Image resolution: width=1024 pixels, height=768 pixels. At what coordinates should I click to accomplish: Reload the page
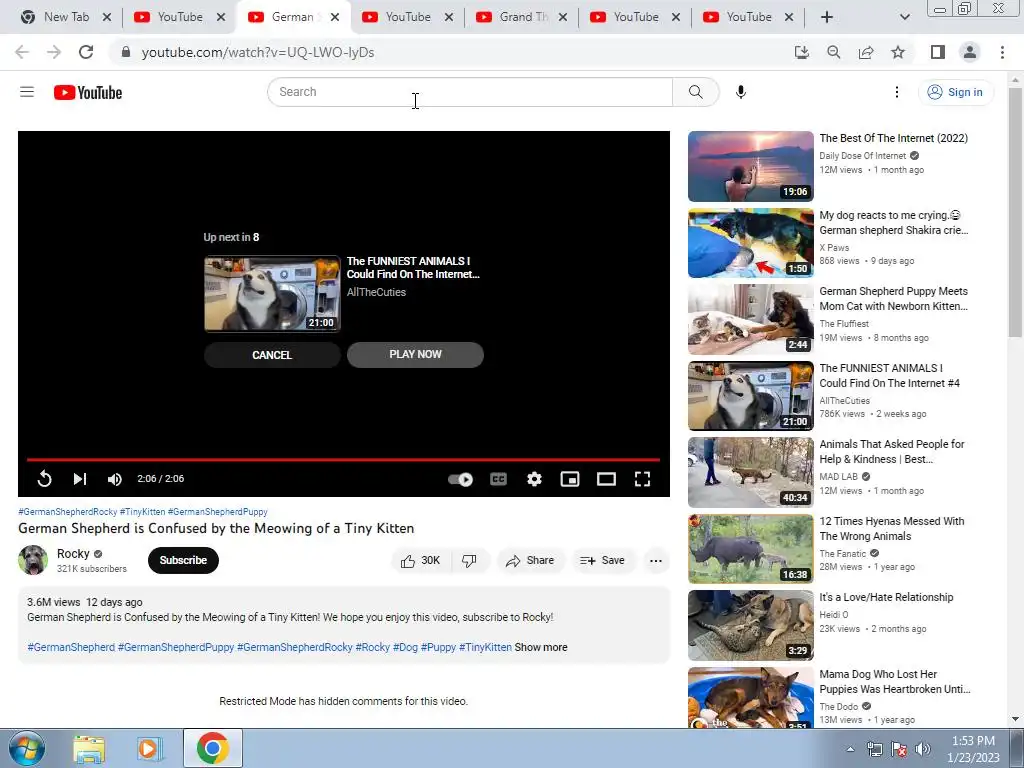click(x=86, y=52)
